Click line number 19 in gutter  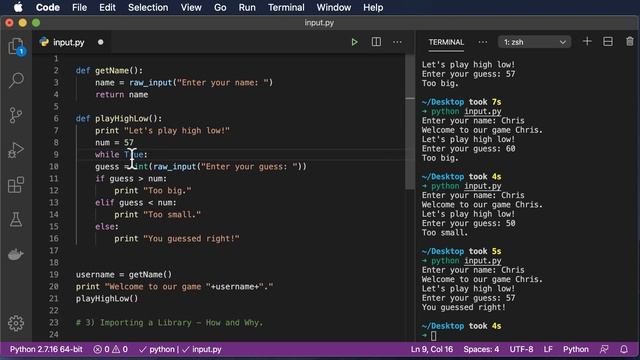pos(53,274)
